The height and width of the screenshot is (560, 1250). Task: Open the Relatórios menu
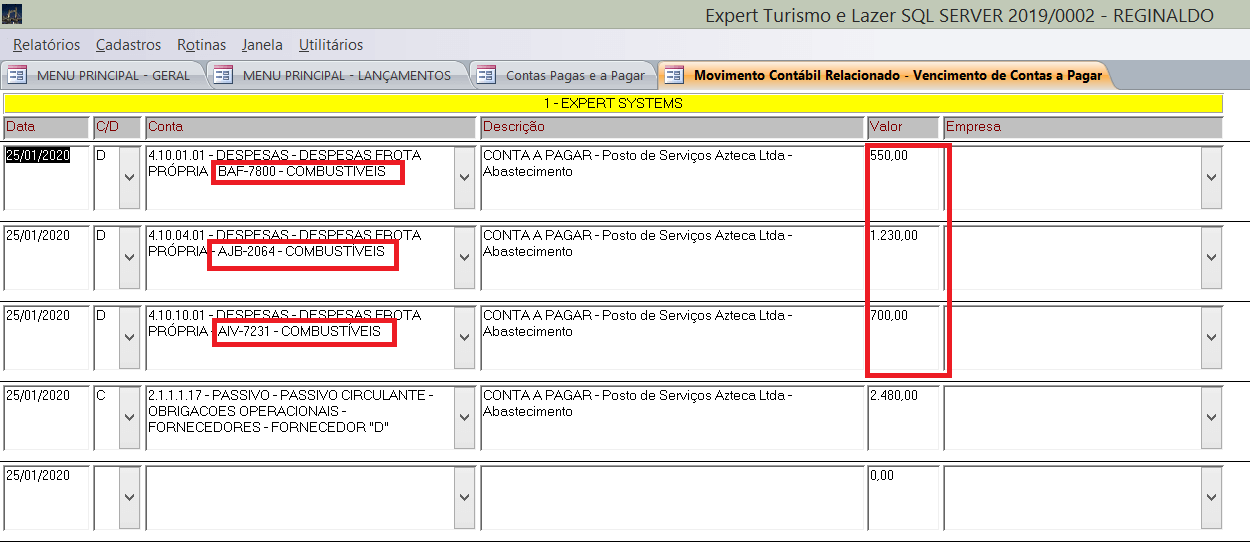(46, 45)
